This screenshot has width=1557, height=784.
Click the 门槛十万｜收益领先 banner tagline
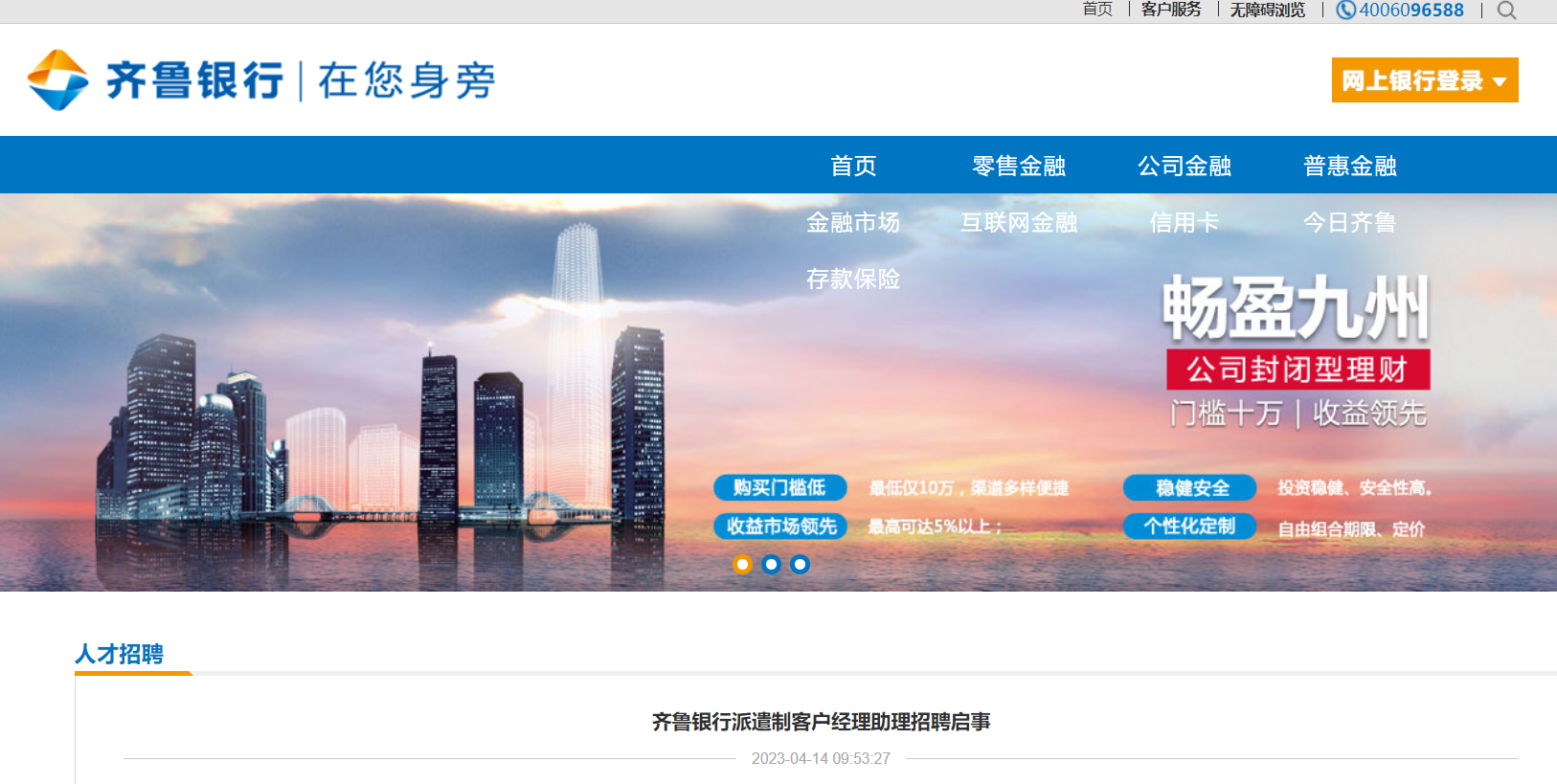tap(1298, 414)
